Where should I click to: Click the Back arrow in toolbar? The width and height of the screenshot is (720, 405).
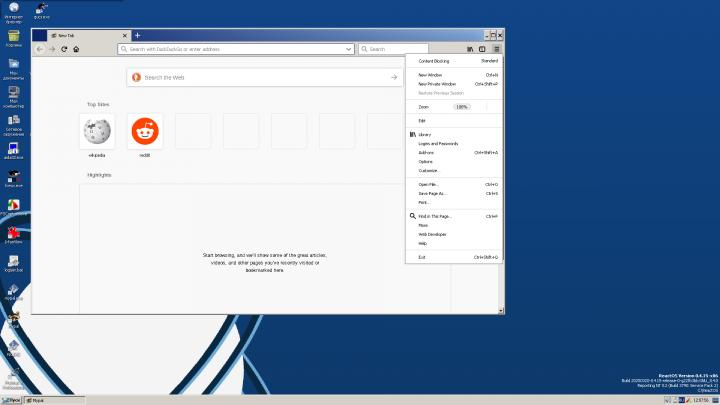[x=40, y=48]
